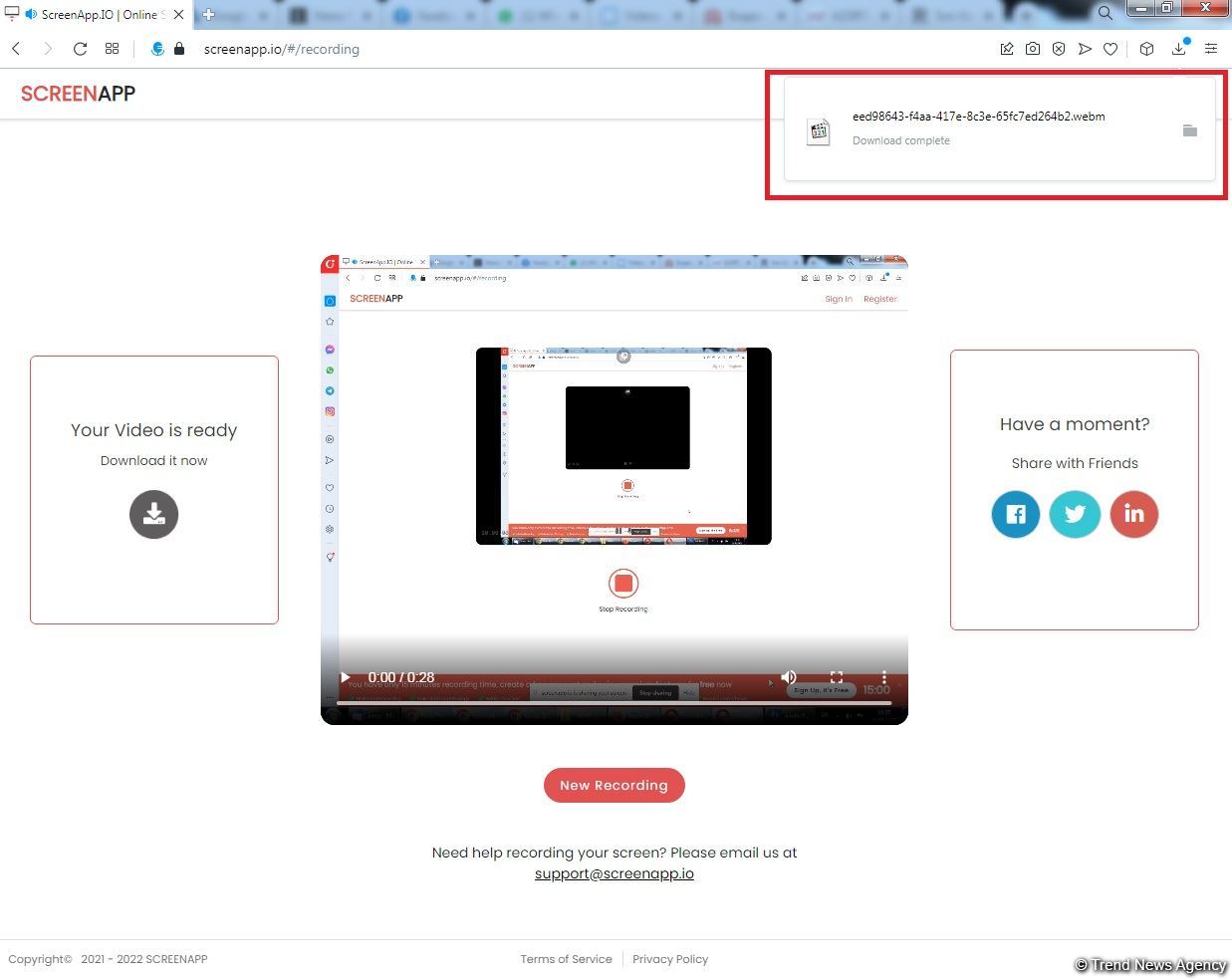Open the Easy Setup sliders icon
The image size is (1232, 979).
pyautogui.click(x=1211, y=49)
